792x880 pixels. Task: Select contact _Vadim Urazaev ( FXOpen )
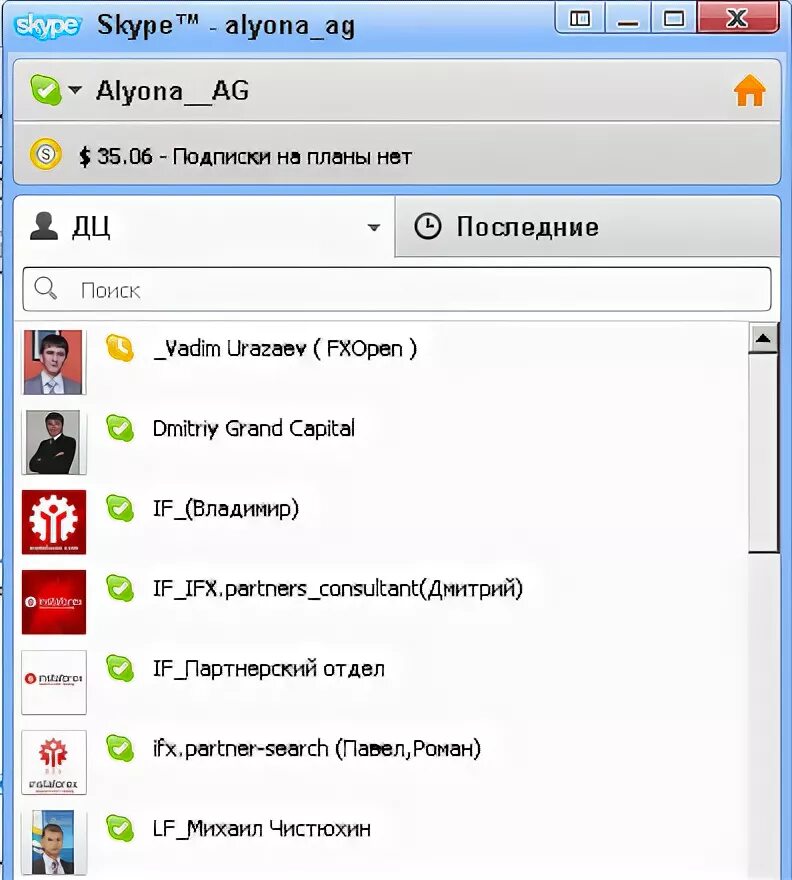click(382, 363)
